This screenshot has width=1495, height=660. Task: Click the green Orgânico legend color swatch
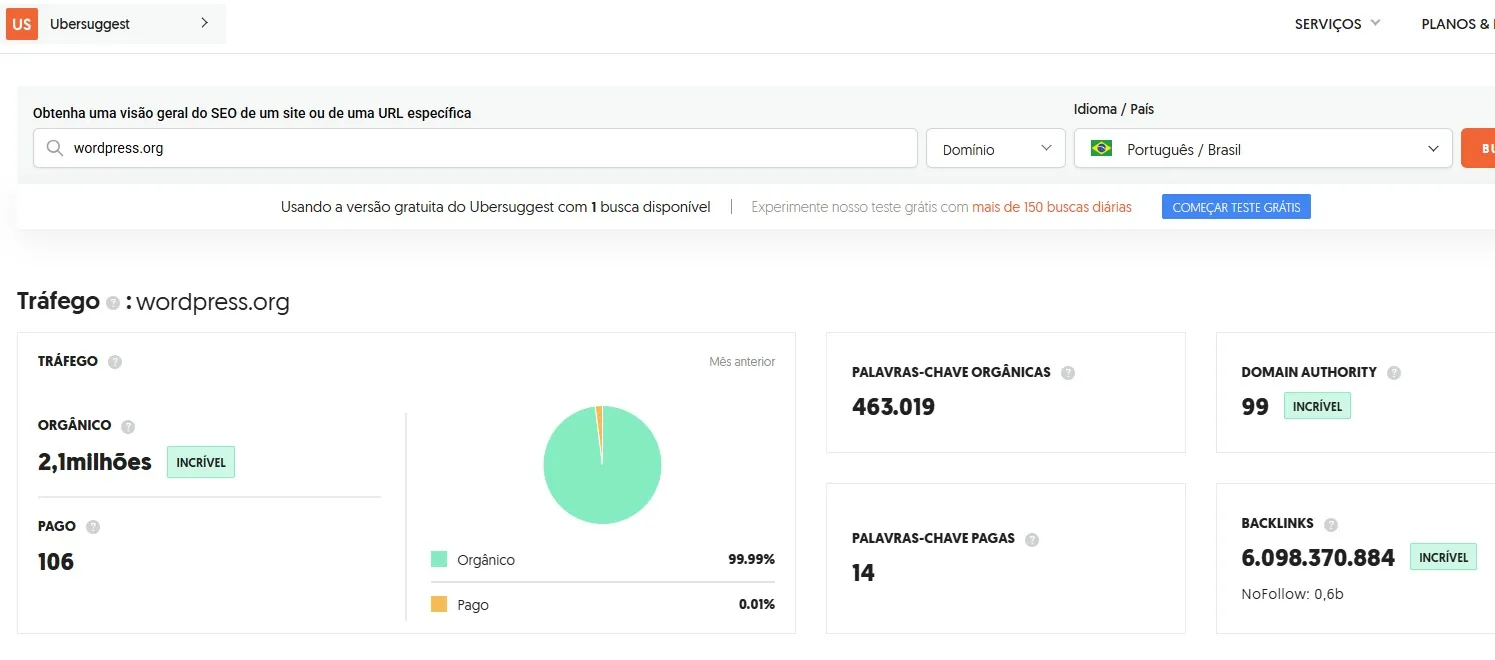pyautogui.click(x=438, y=560)
